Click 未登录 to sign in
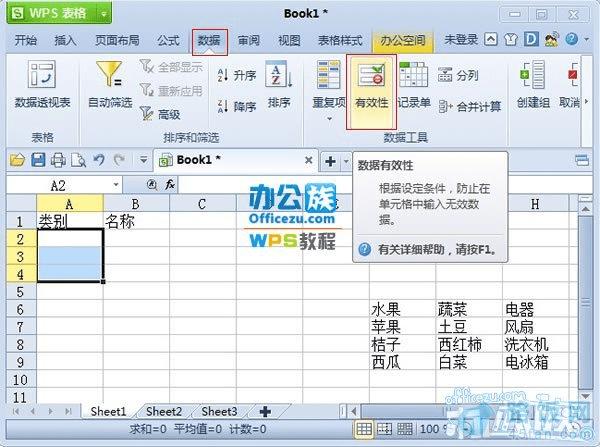This screenshot has width=600, height=447. 461,39
